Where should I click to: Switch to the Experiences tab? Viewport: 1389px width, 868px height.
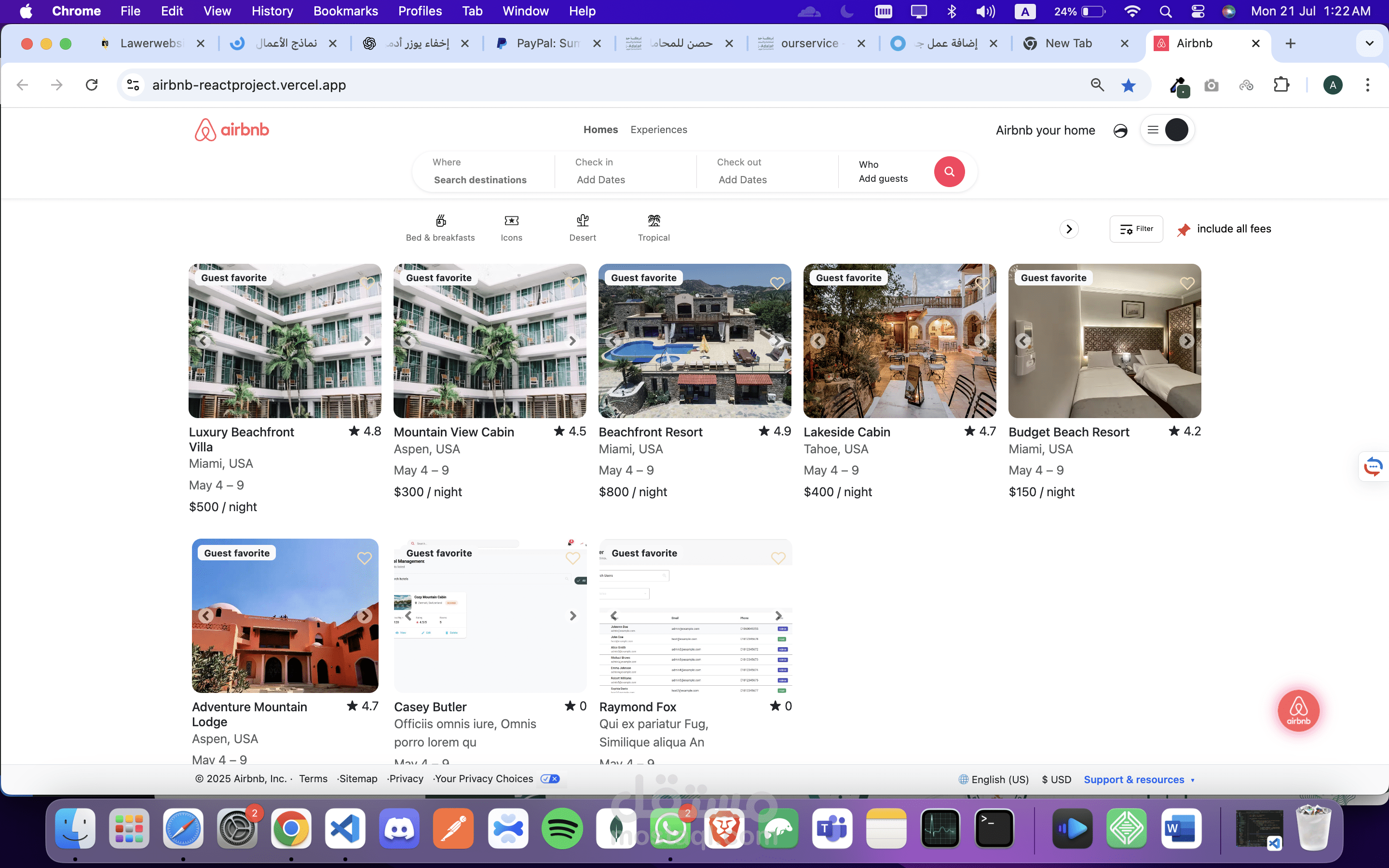point(658,130)
